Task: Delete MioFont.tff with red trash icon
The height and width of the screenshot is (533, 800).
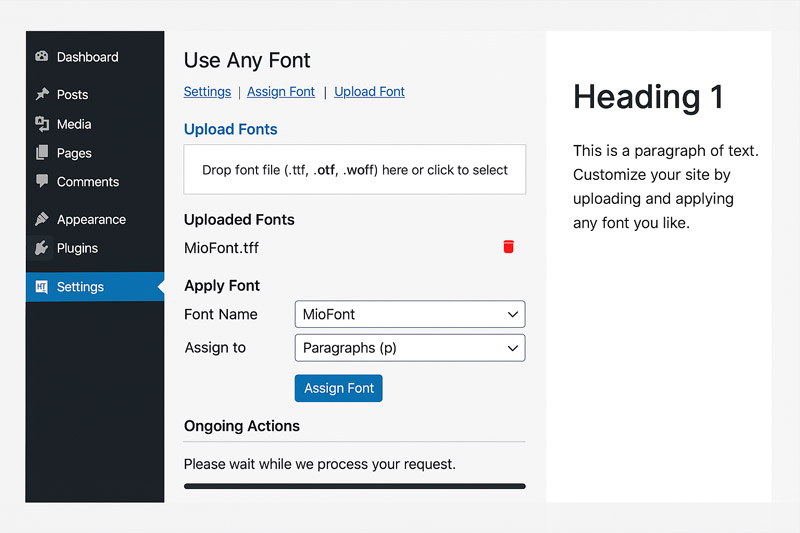Action: click(x=508, y=247)
